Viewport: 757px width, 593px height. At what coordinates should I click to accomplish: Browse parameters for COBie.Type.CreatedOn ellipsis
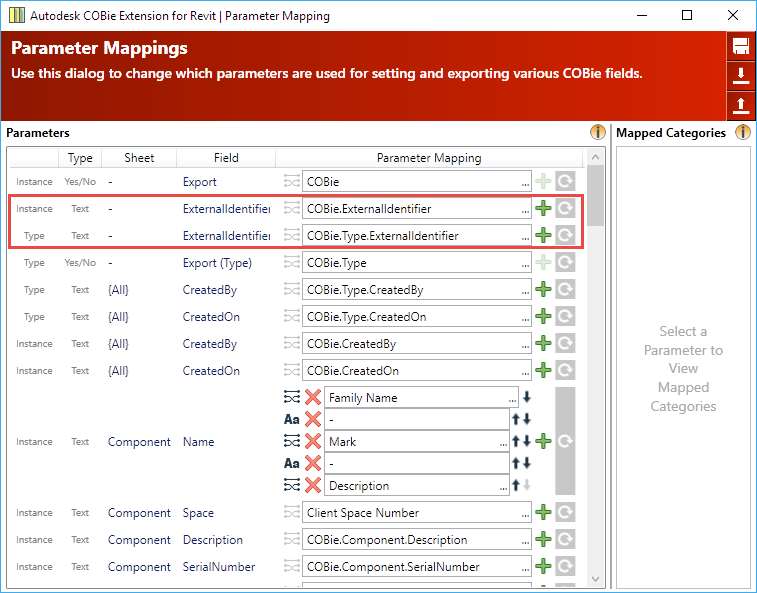click(x=525, y=320)
